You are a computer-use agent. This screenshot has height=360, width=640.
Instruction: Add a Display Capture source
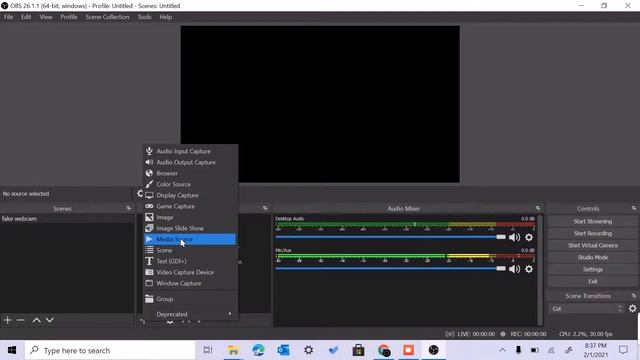[x=190, y=195]
